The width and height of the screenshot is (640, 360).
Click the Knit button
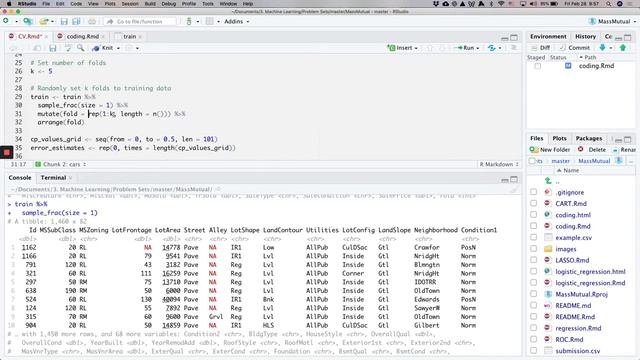[103, 48]
